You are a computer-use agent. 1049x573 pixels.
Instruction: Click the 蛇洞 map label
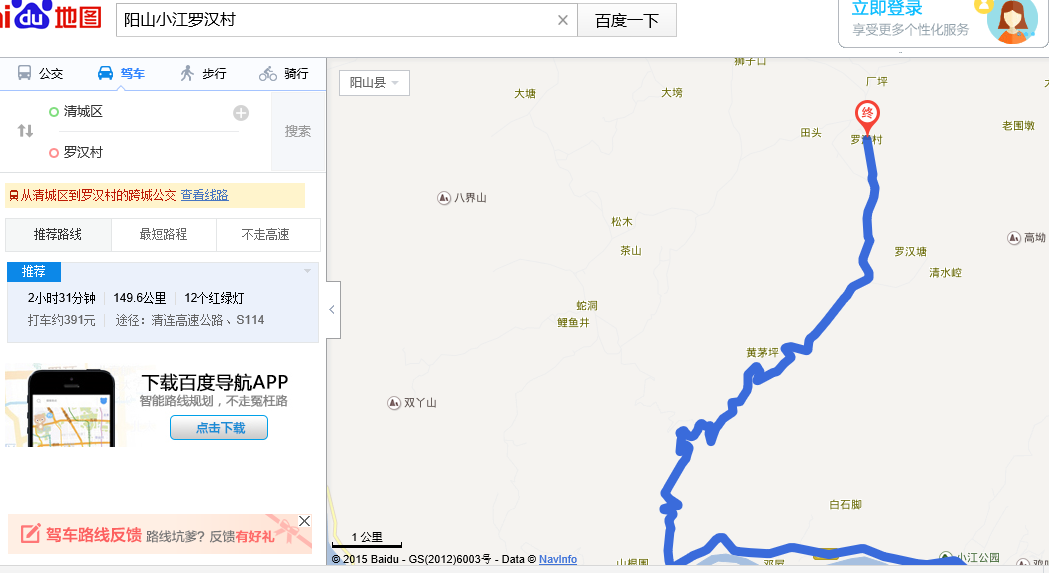coord(587,305)
